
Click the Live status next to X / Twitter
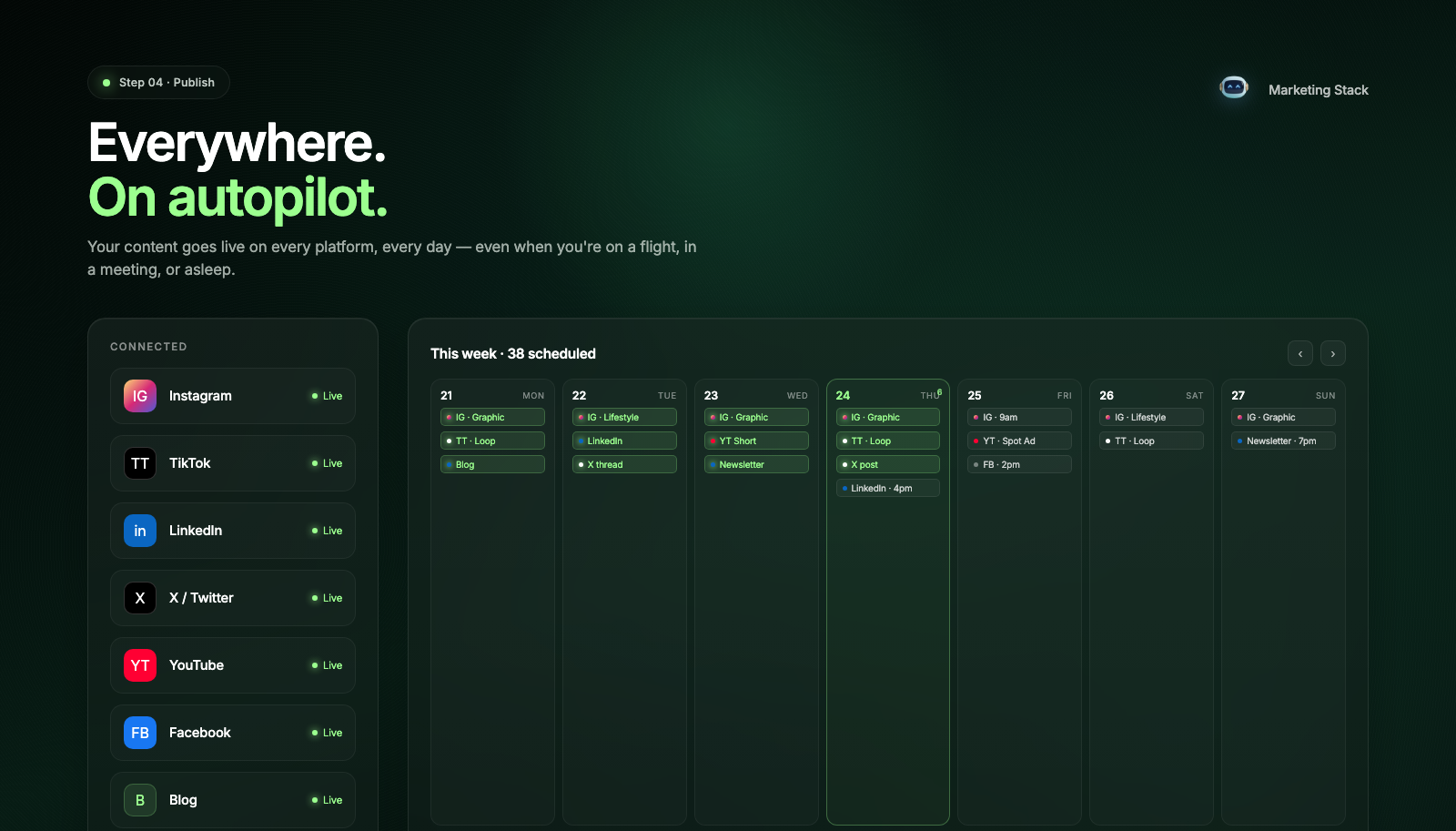328,598
